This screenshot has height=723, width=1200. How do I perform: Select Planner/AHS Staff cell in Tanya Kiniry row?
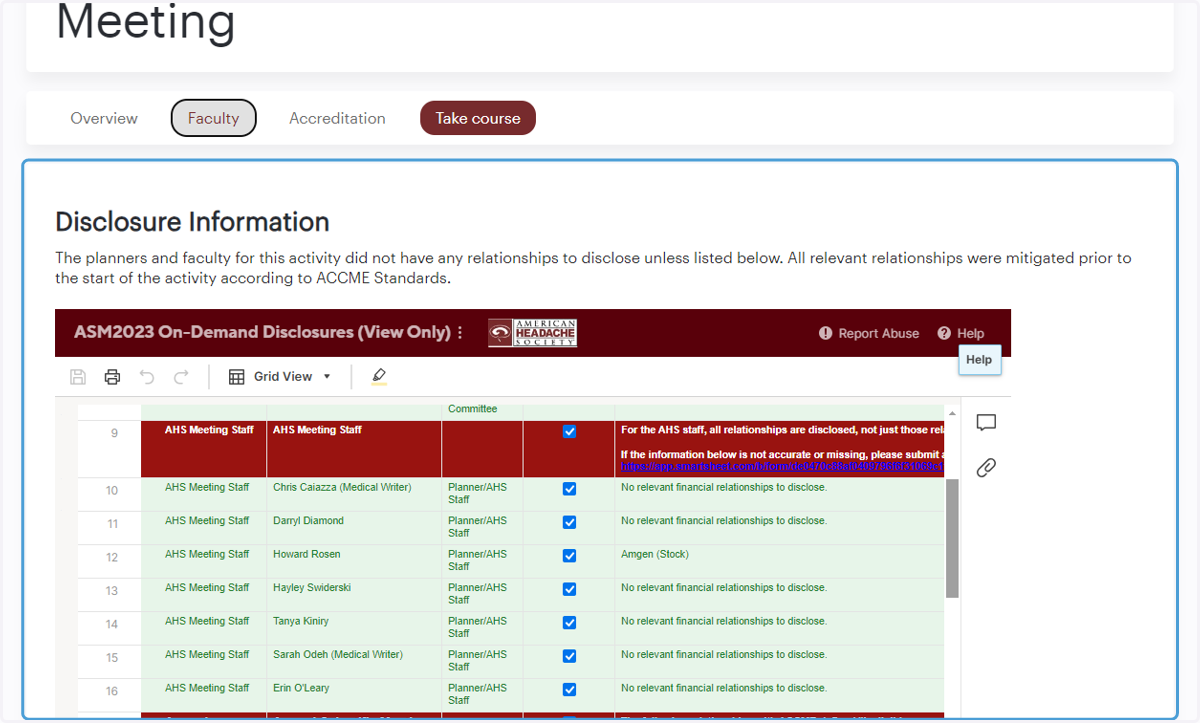tap(482, 628)
